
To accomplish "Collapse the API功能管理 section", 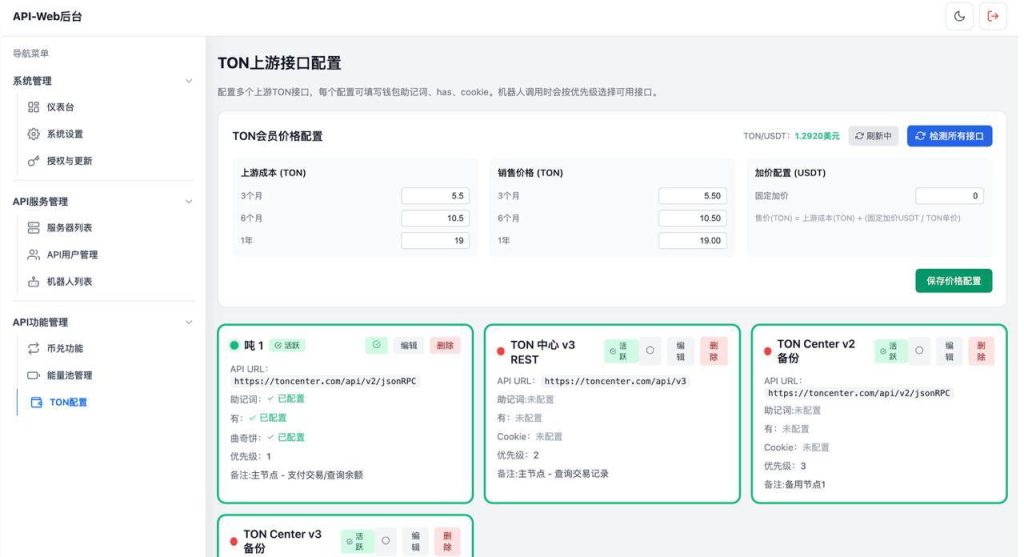I will [x=189, y=323].
